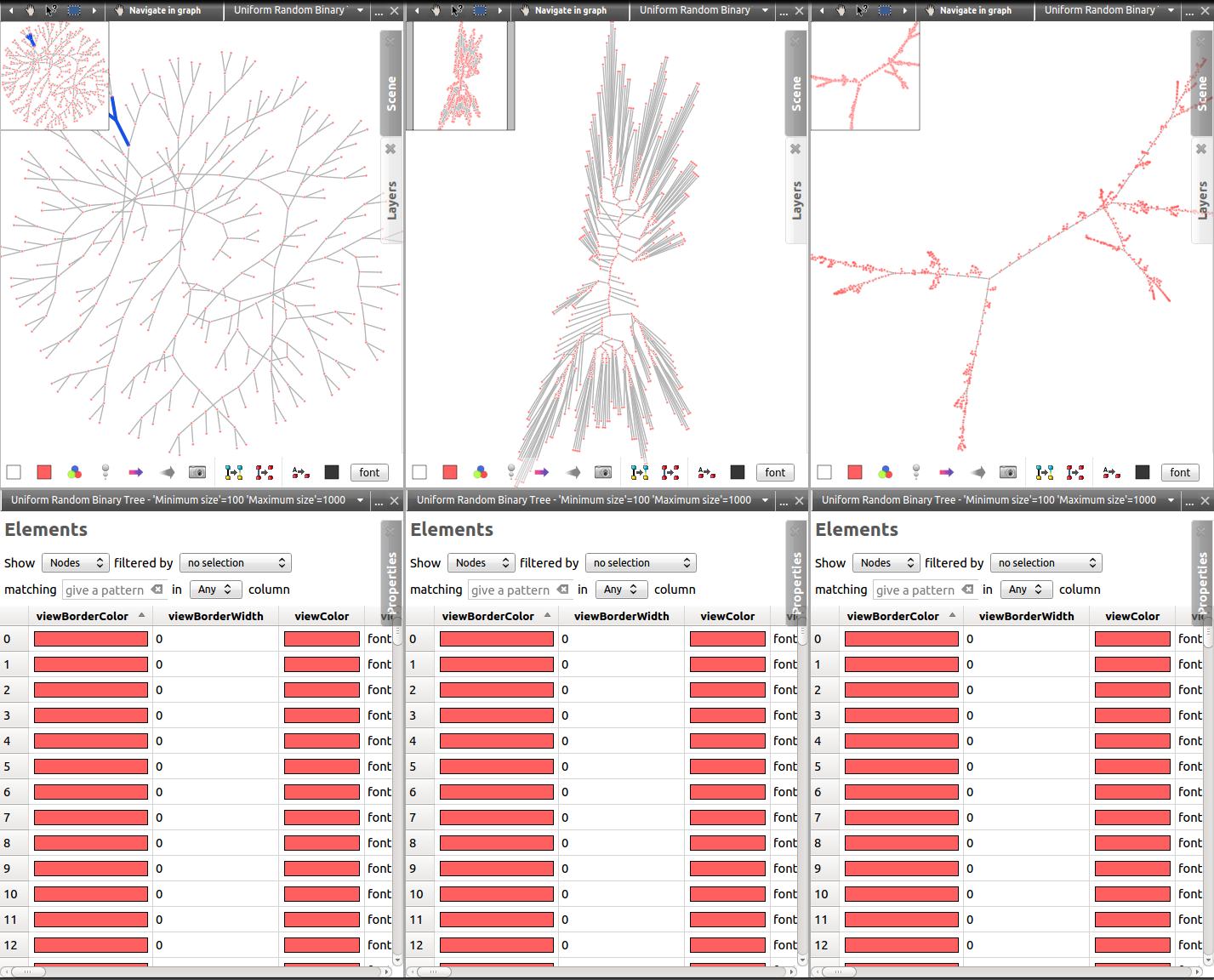Click the red color swatch in the left view toolbar
The image size is (1214, 980).
click(x=44, y=472)
